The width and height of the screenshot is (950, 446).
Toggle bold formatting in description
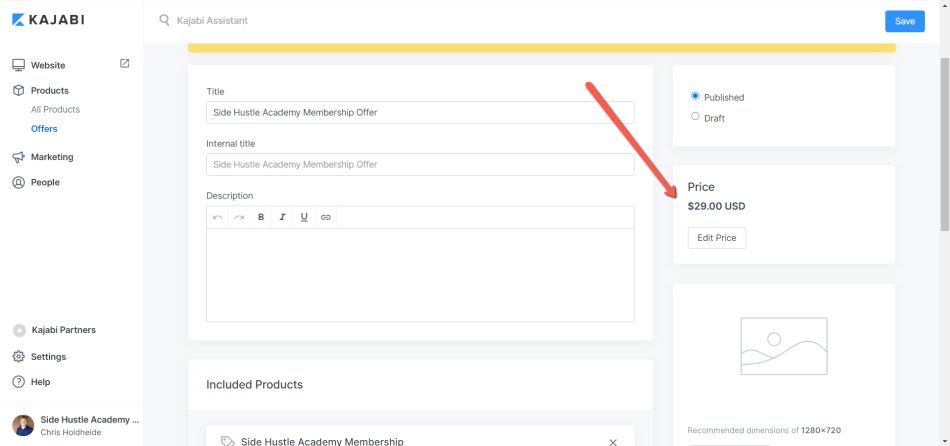point(261,217)
